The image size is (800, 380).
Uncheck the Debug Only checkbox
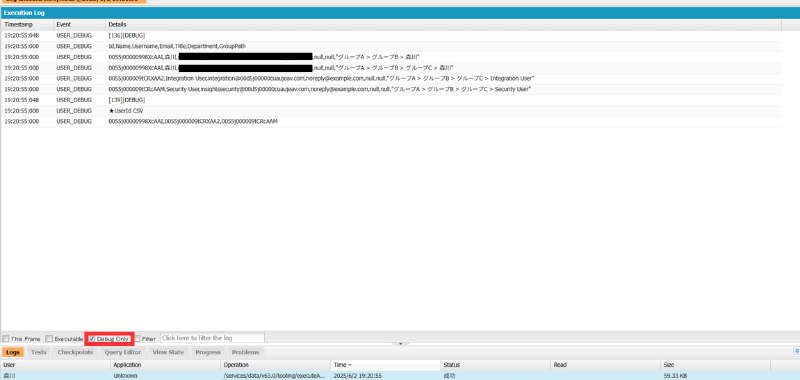tap(92, 339)
